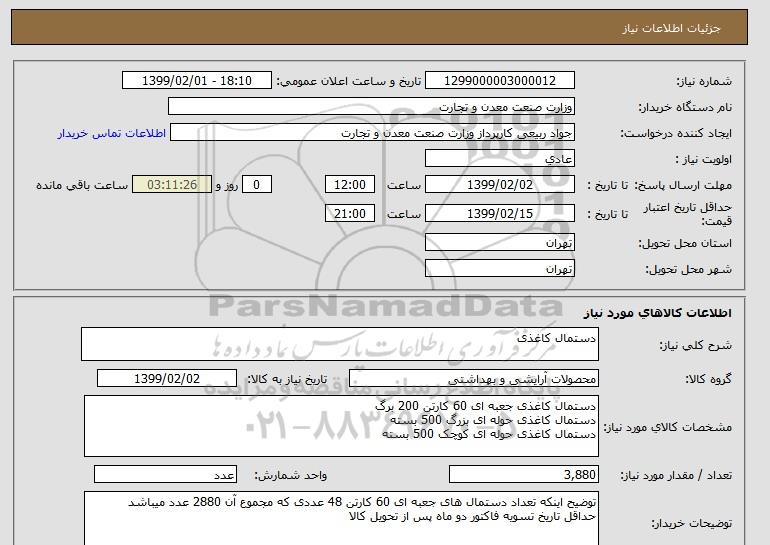Click the delivery province field 'تهران'
The height and width of the screenshot is (545, 770).
499,243
